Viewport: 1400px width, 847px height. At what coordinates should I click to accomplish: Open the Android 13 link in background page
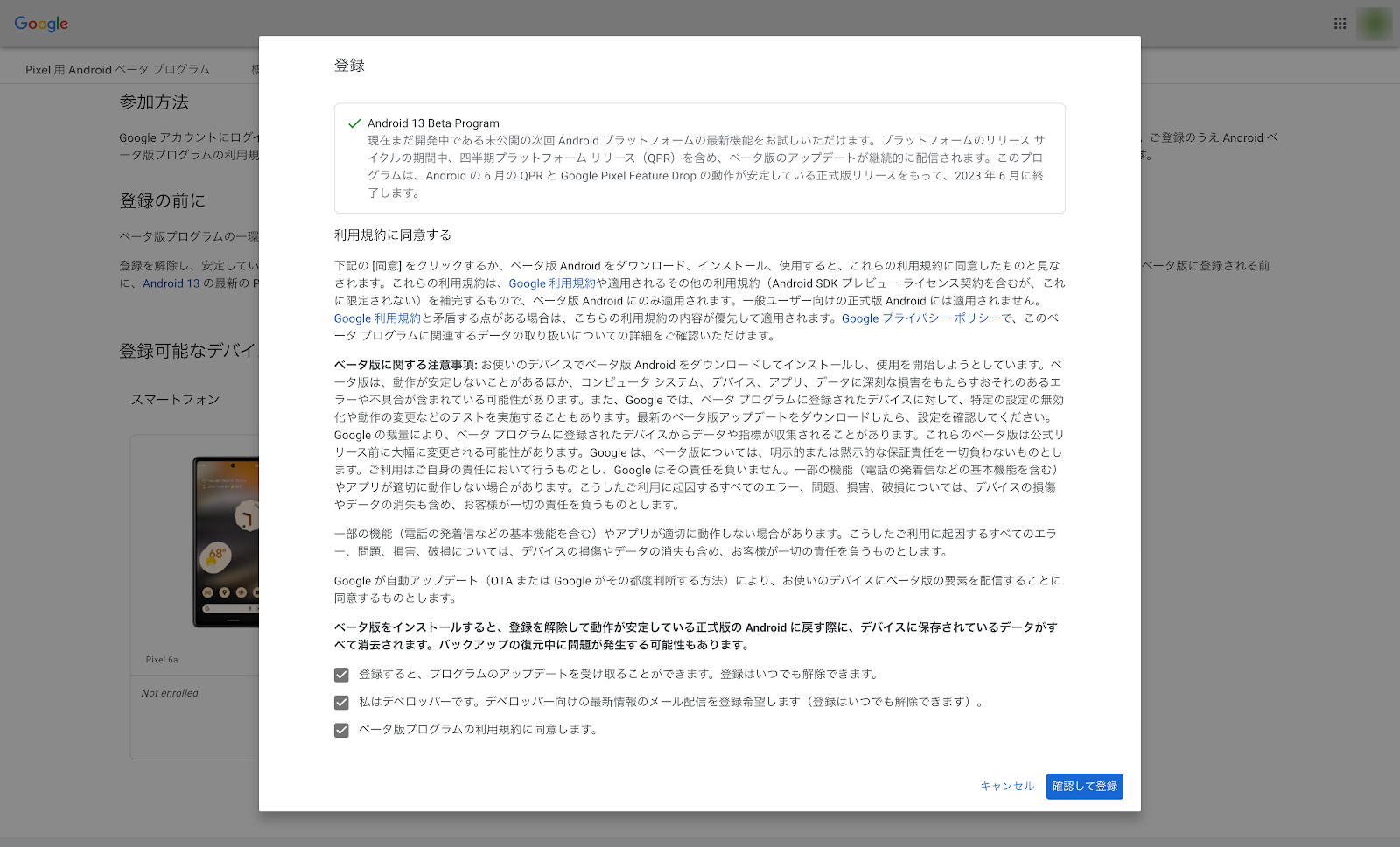point(171,283)
